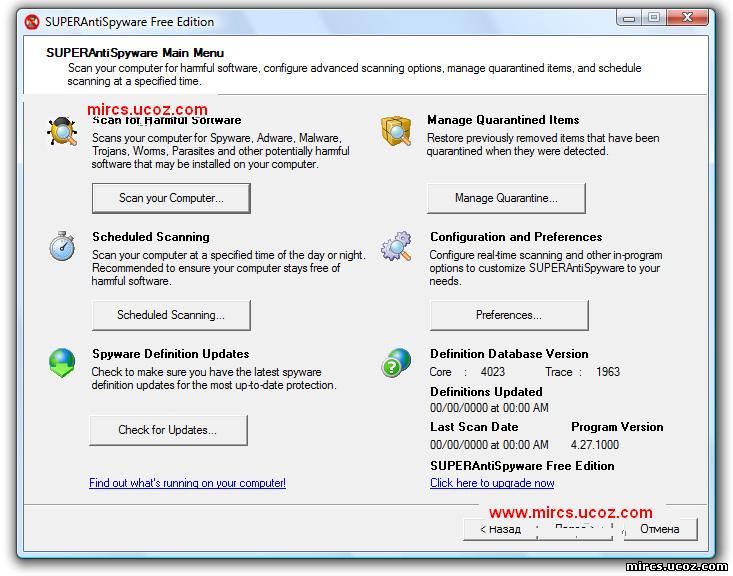Click 'Definition Database Version' heading
The height and width of the screenshot is (576, 733).
tap(509, 354)
